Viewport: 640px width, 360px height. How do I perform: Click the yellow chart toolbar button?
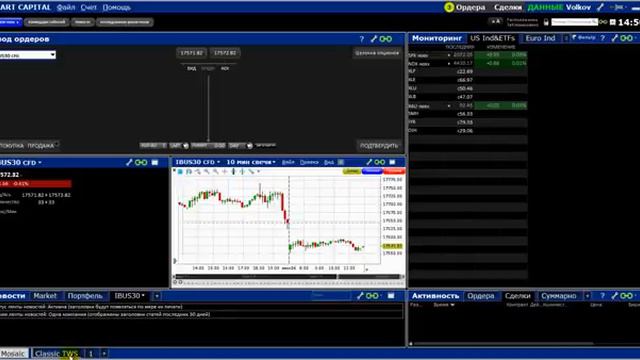point(351,171)
